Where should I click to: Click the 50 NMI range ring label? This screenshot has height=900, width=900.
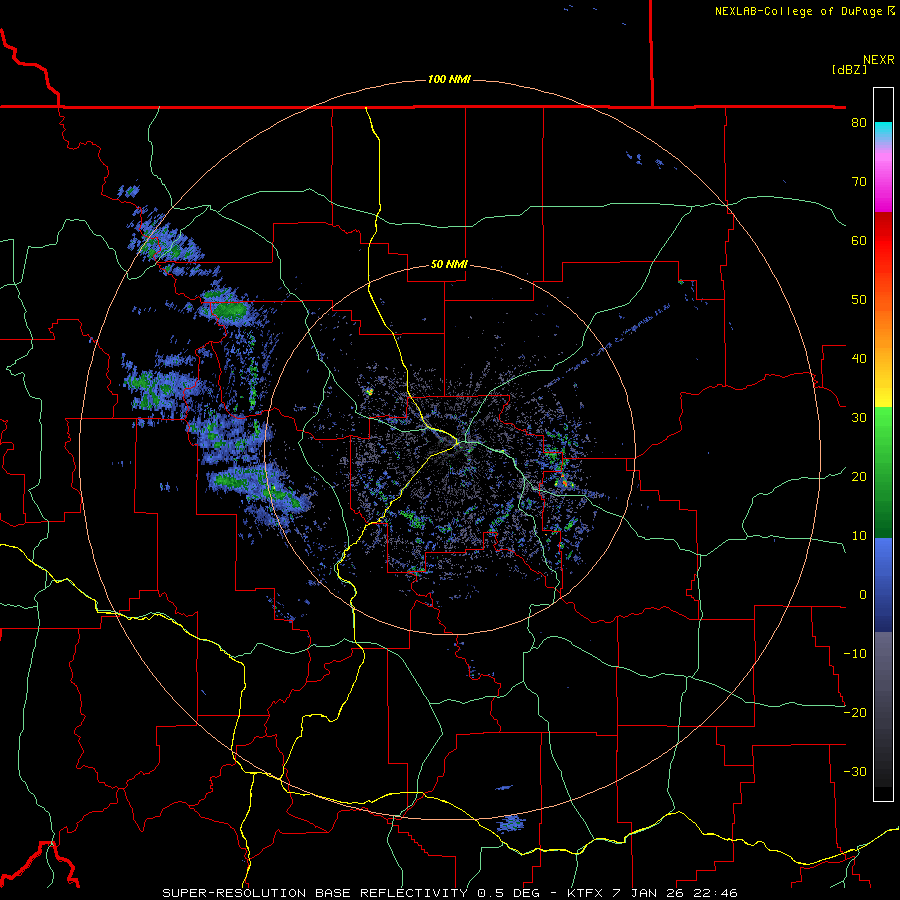point(449,265)
